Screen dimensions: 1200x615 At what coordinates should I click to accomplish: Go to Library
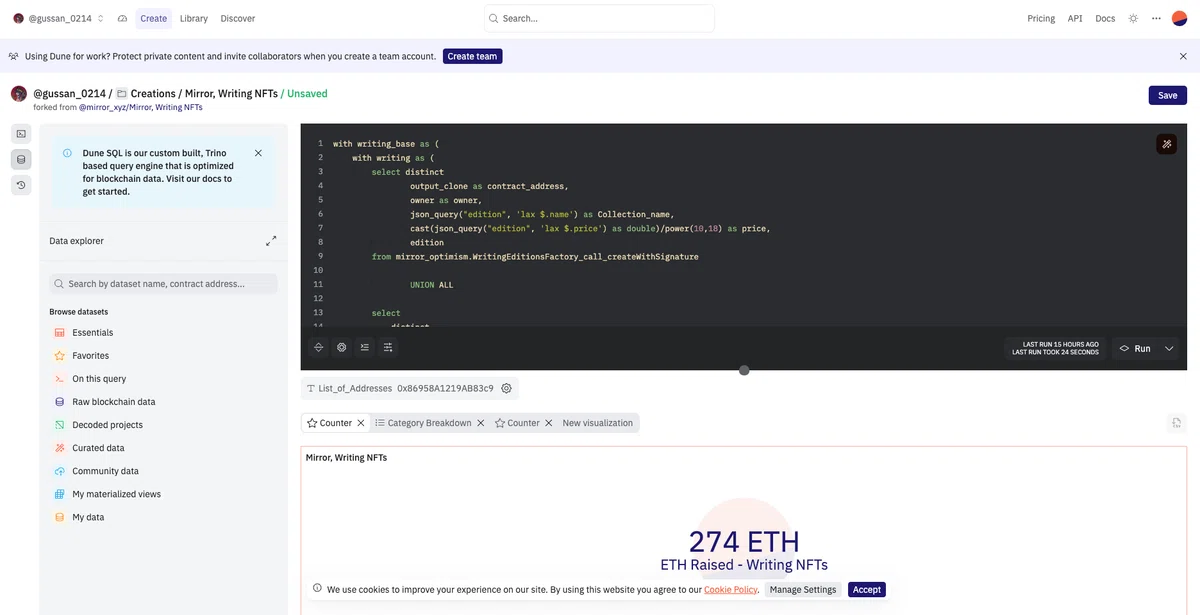pyautogui.click(x=194, y=18)
